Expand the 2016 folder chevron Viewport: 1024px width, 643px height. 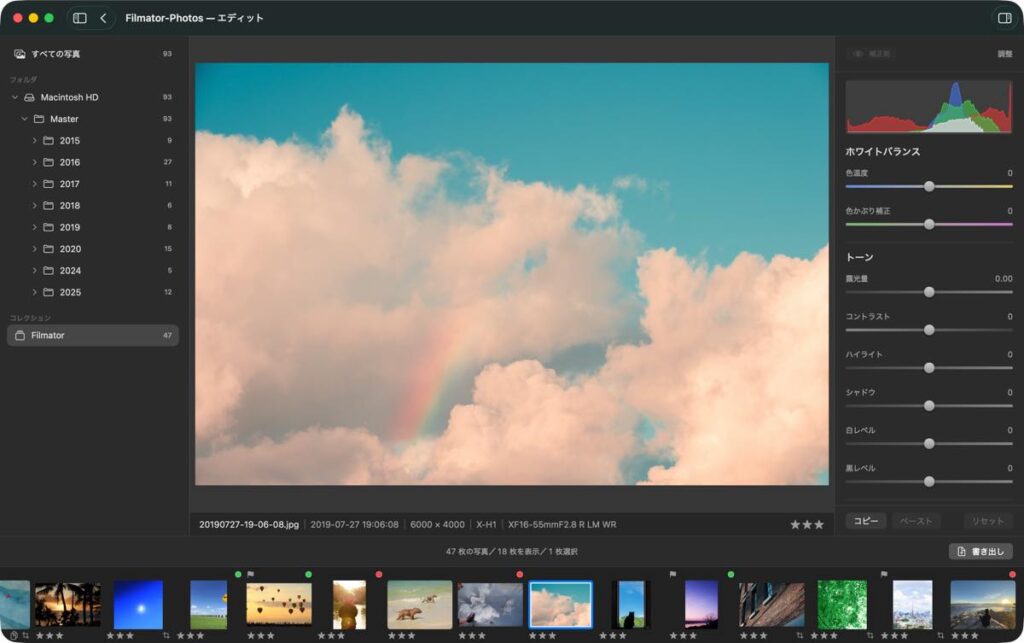click(35, 162)
